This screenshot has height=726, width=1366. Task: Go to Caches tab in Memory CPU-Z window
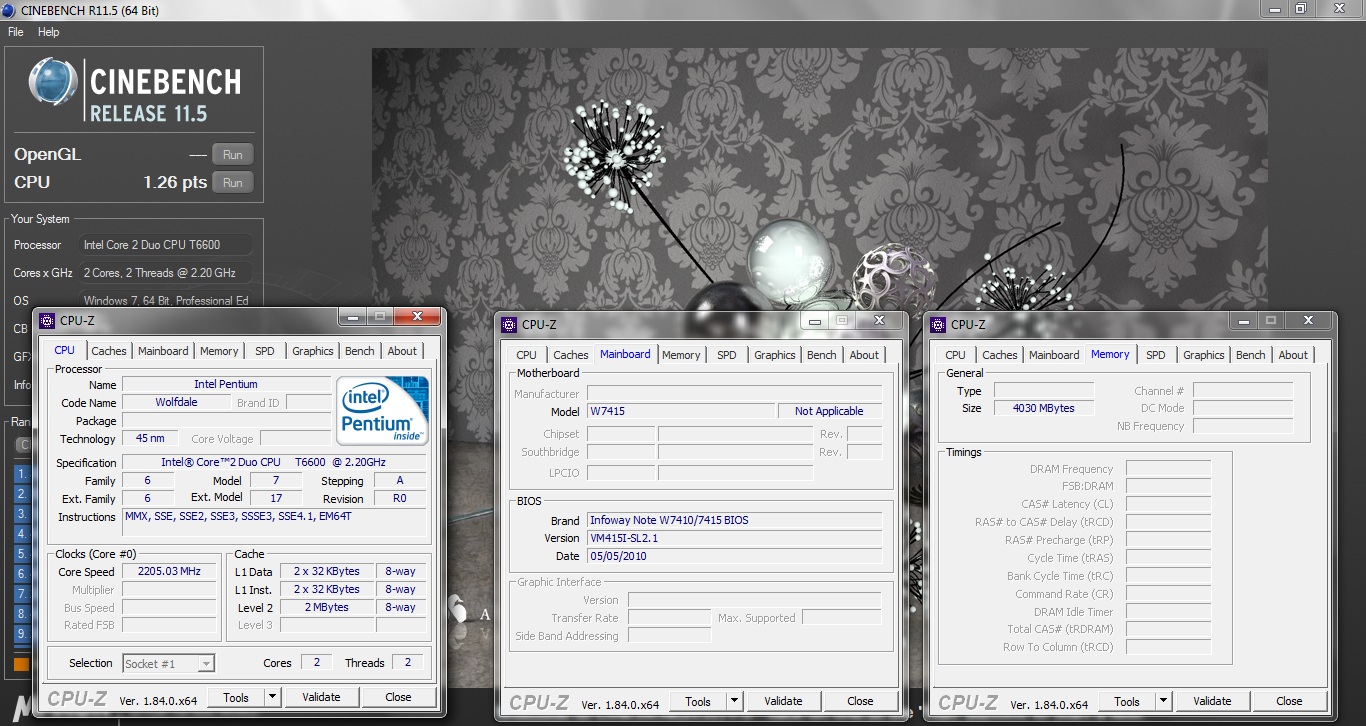pos(1000,355)
